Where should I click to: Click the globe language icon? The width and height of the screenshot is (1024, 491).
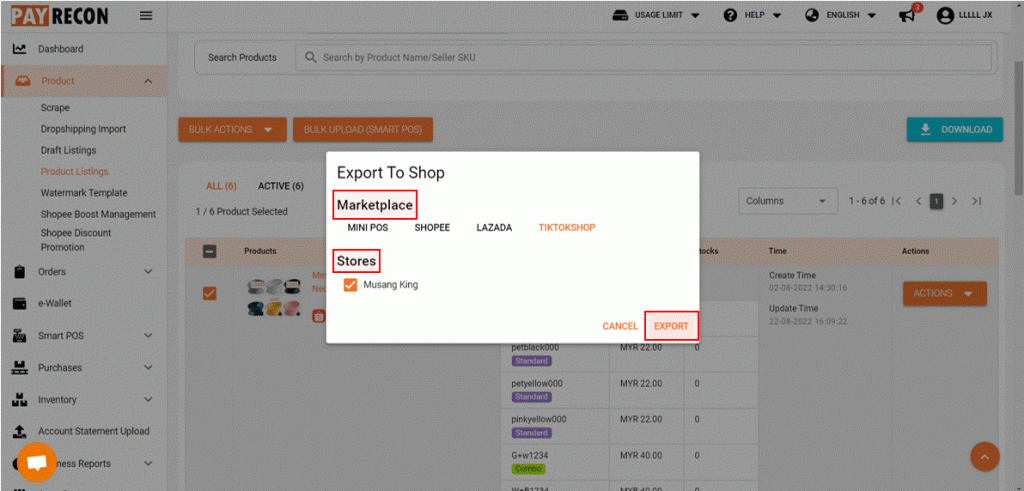pyautogui.click(x=812, y=15)
